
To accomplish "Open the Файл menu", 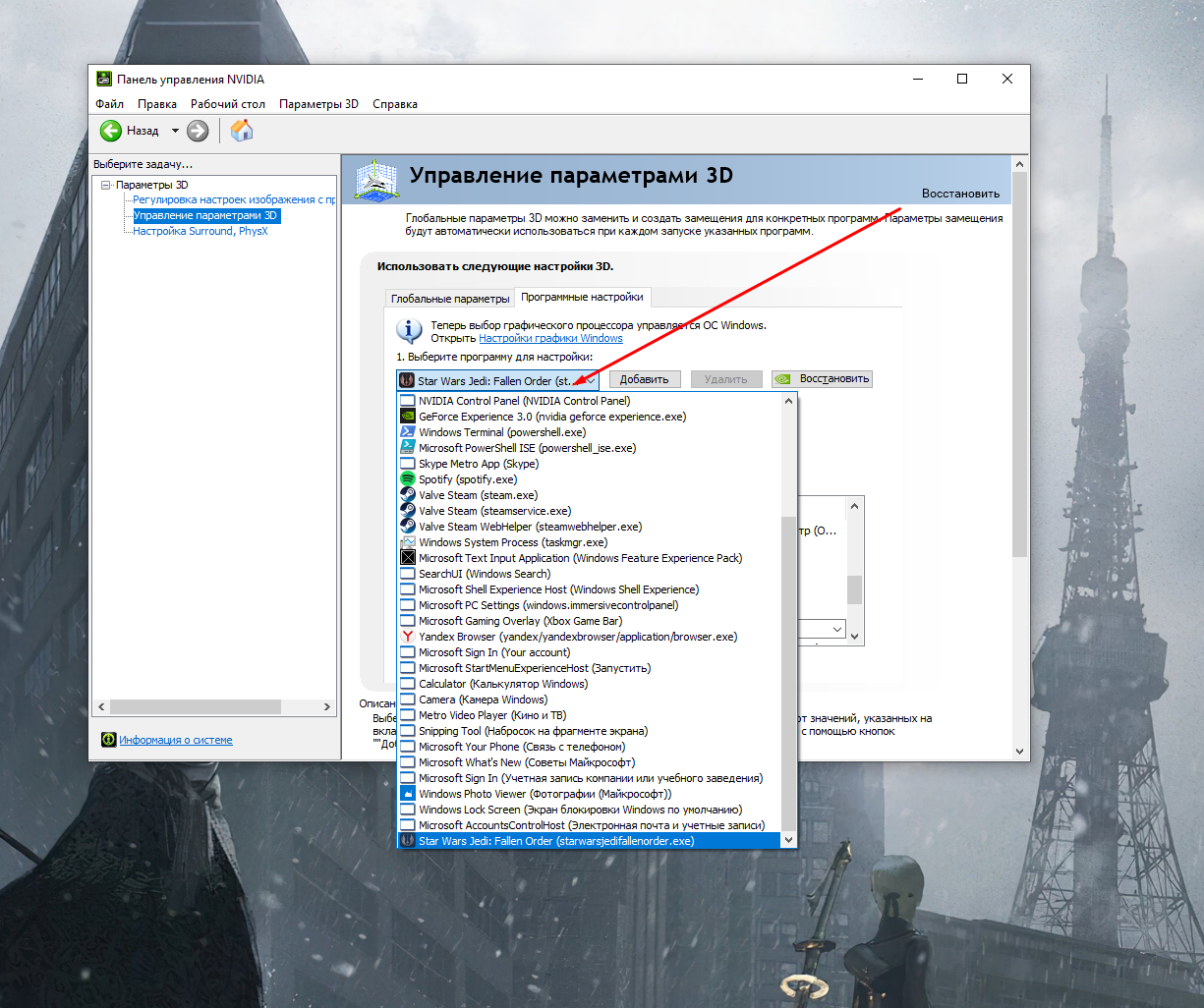I will click(109, 104).
